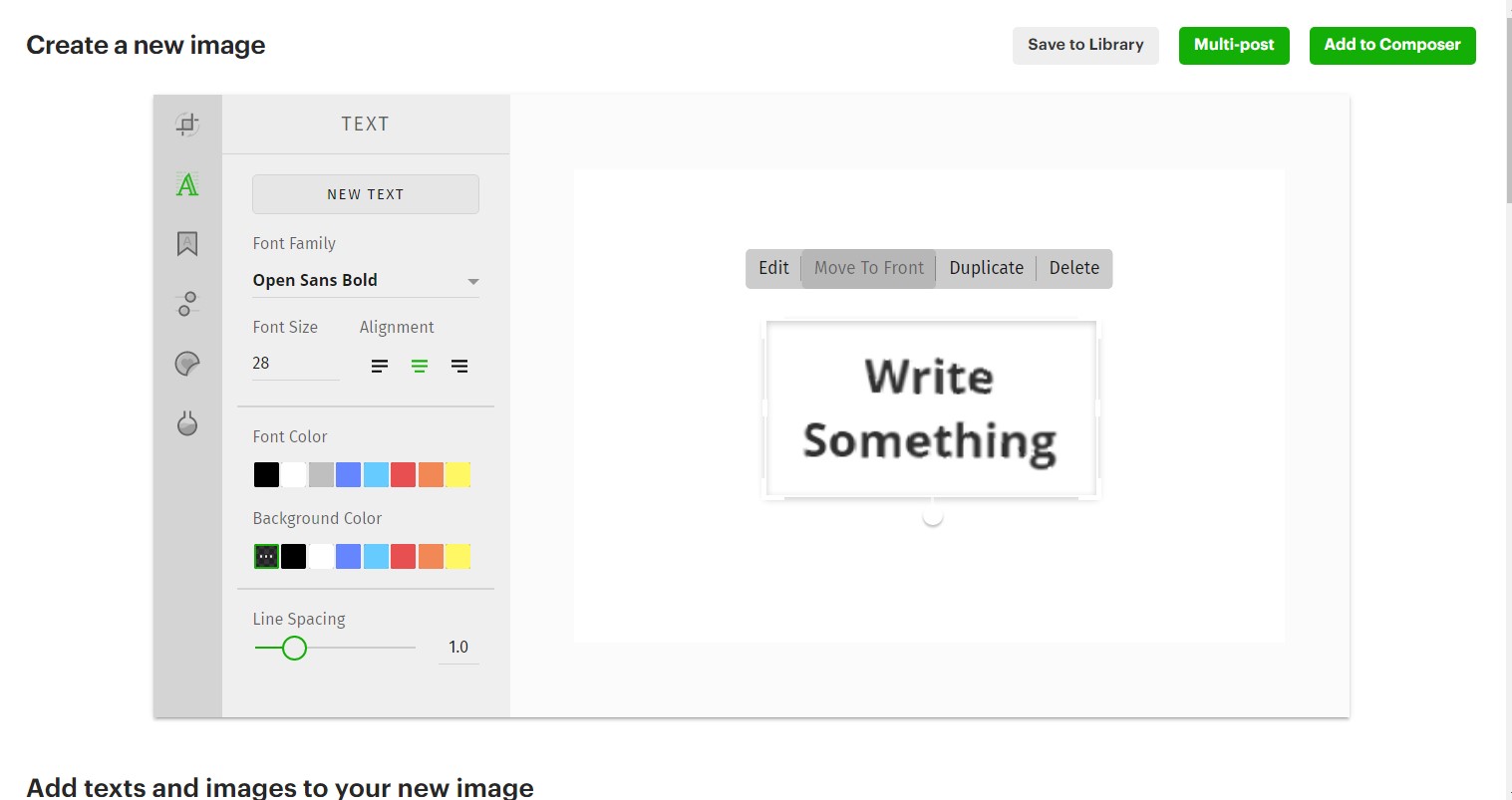Select the Text tool in the sidebar
The width and height of the screenshot is (1512, 800).
[187, 184]
